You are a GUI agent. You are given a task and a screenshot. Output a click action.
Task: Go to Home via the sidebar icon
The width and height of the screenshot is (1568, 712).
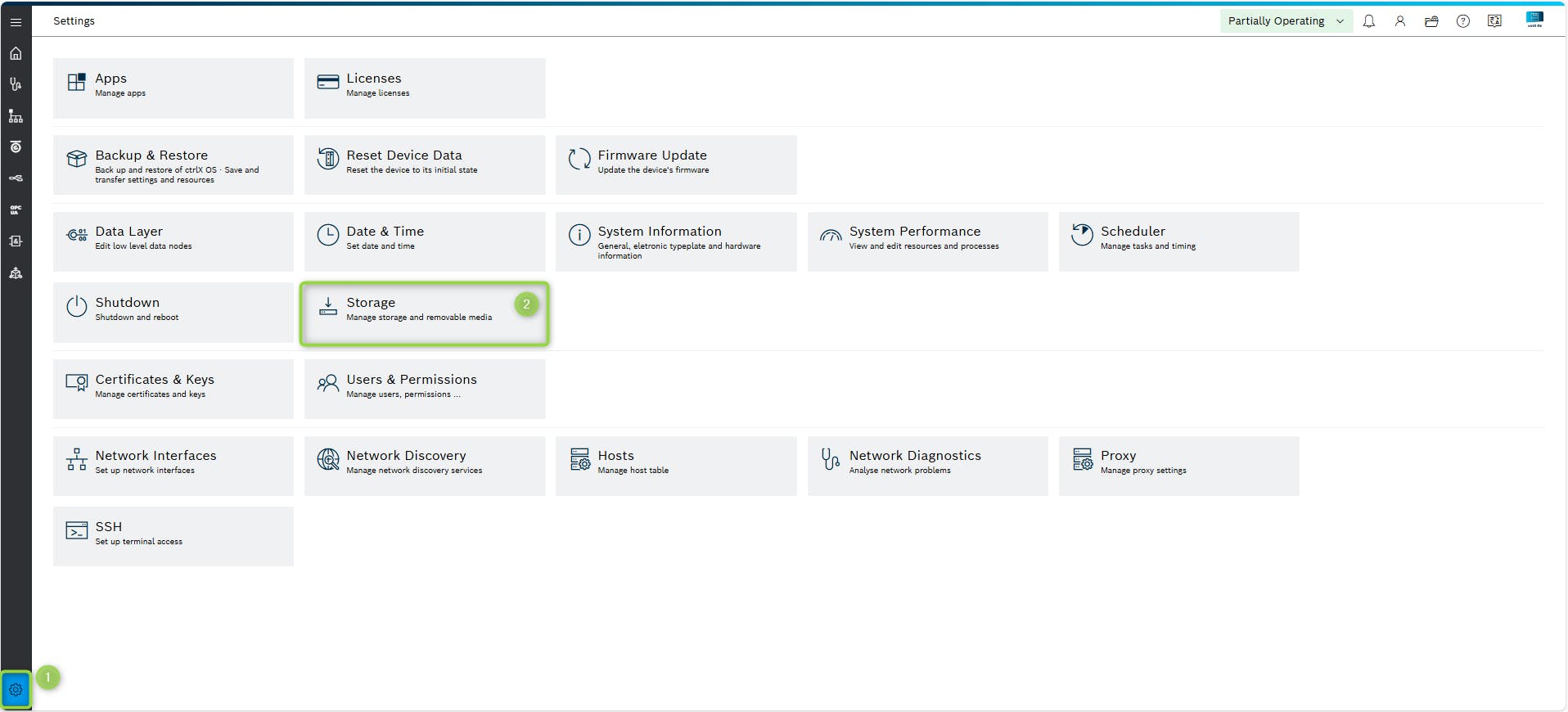tap(16, 53)
